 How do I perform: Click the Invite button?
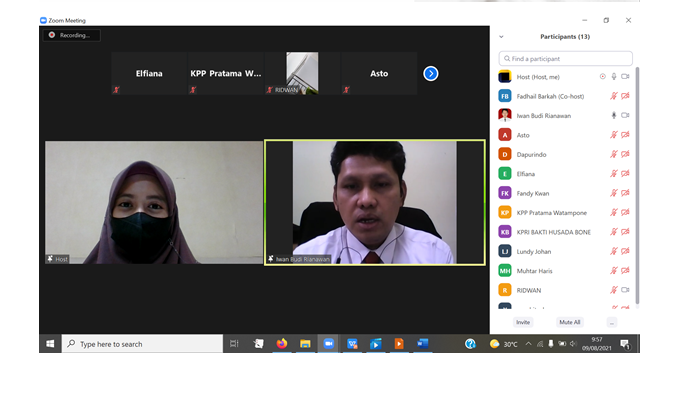pyautogui.click(x=523, y=322)
